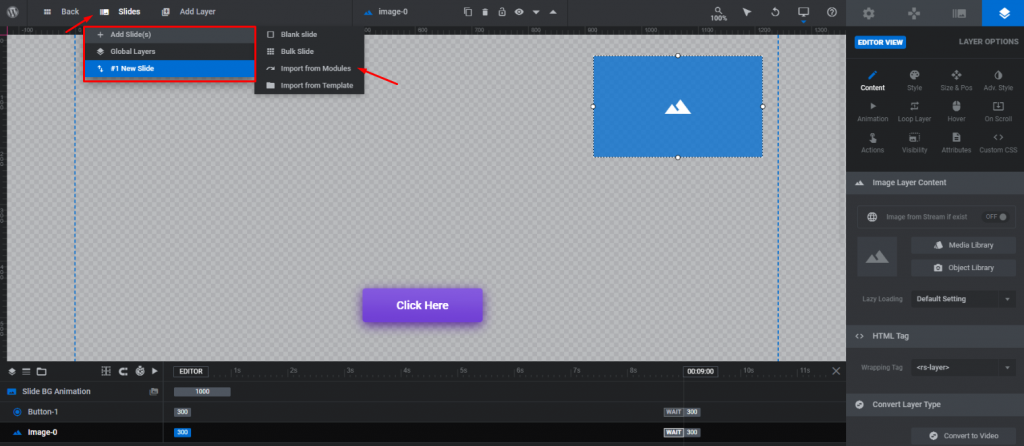
Task: Click the WordPress logo icon
Action: (x=13, y=12)
